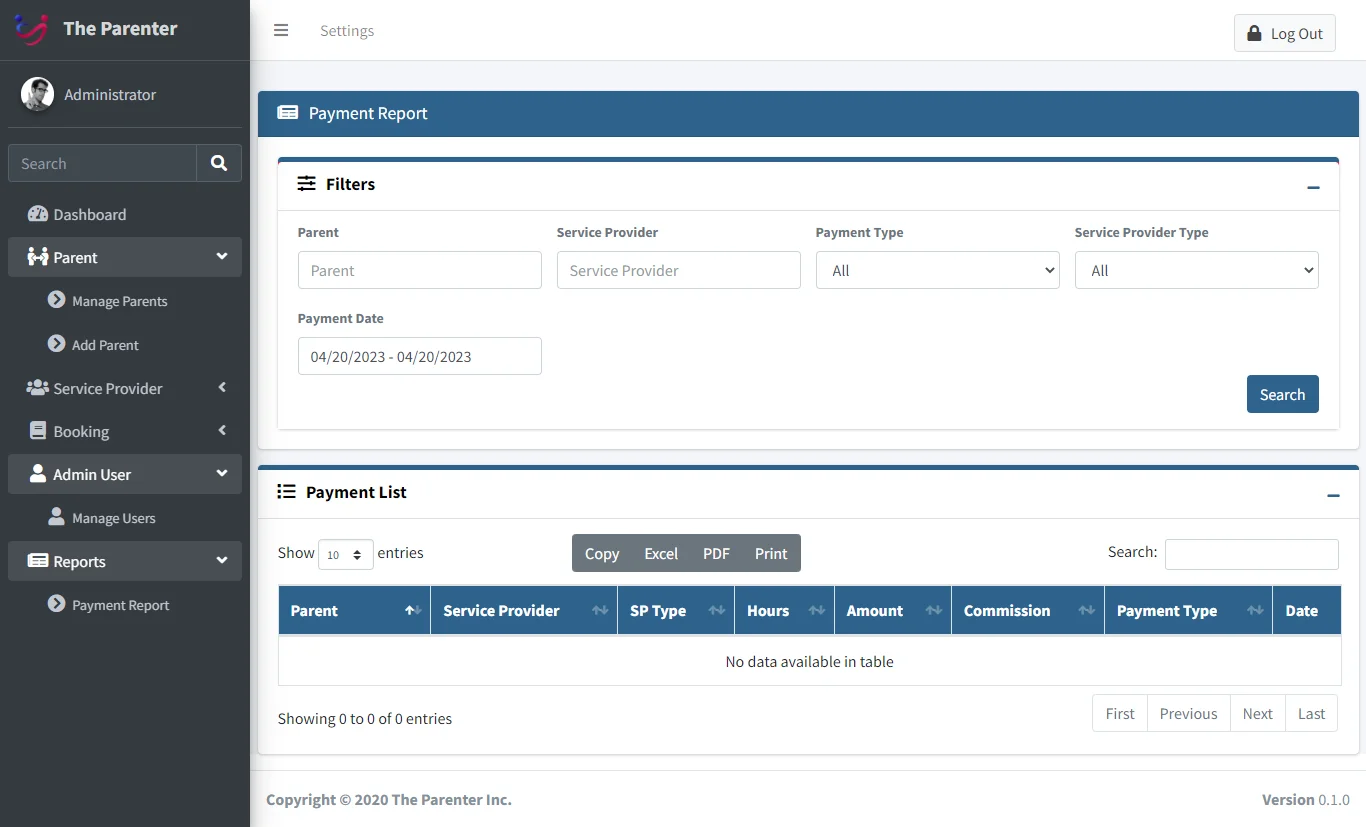Expand the Service Provider sidebar menu
Image resolution: width=1366 pixels, height=827 pixels.
[125, 388]
